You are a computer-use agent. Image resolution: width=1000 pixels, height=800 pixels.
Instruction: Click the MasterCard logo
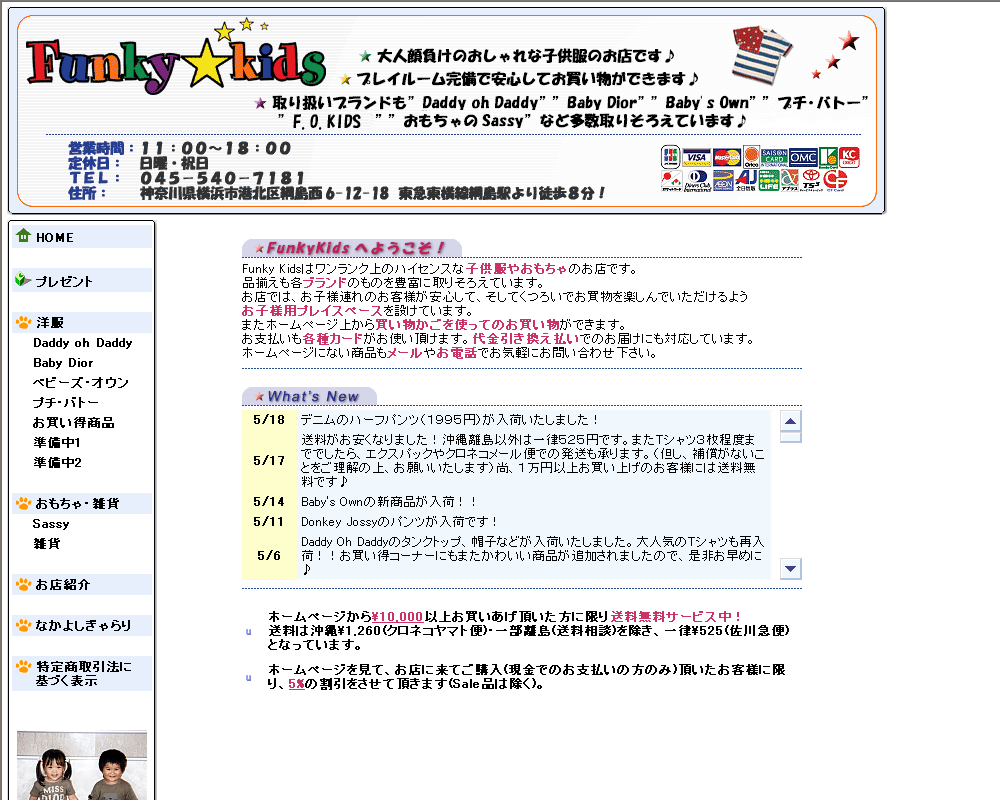click(x=726, y=157)
